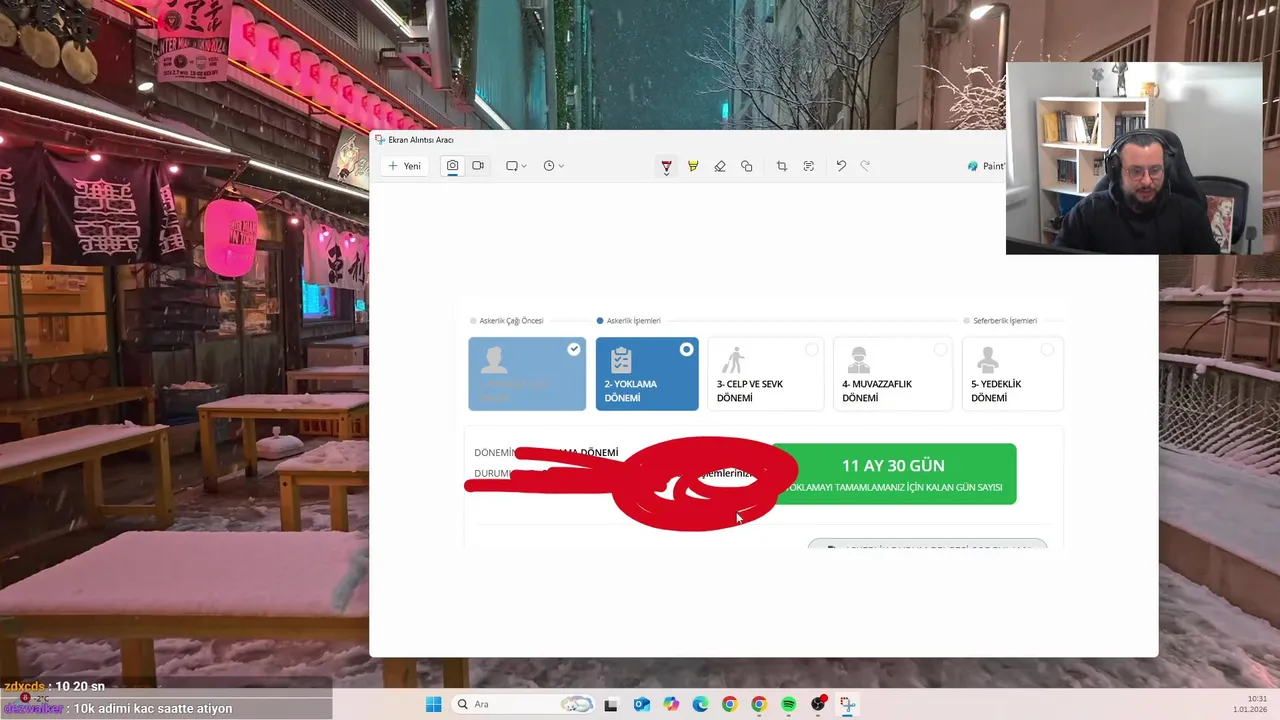Open Spotify from the taskbar
This screenshot has height=720, width=1280.
click(789, 704)
